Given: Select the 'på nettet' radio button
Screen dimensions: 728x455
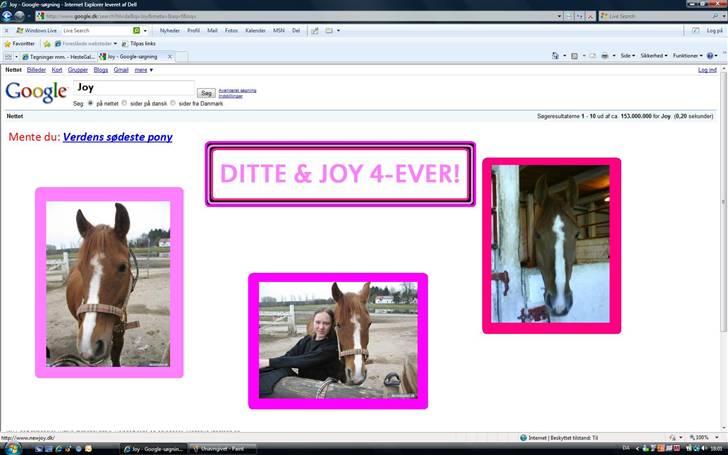Looking at the screenshot, I should click(x=91, y=103).
